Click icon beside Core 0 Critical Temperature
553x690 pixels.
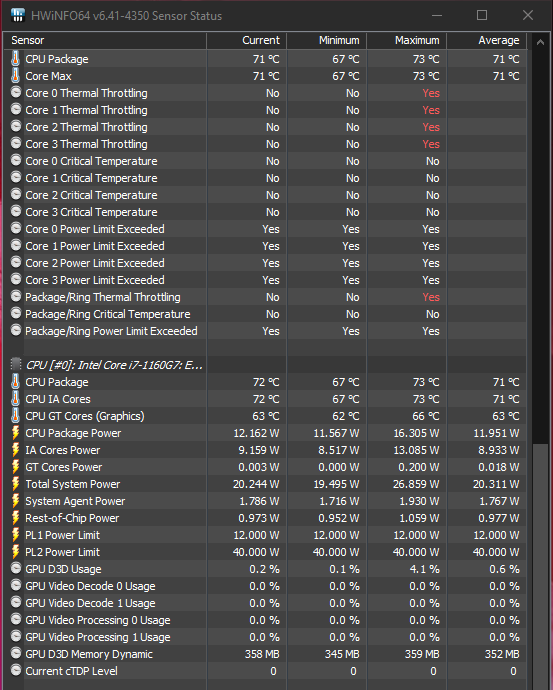tap(16, 161)
